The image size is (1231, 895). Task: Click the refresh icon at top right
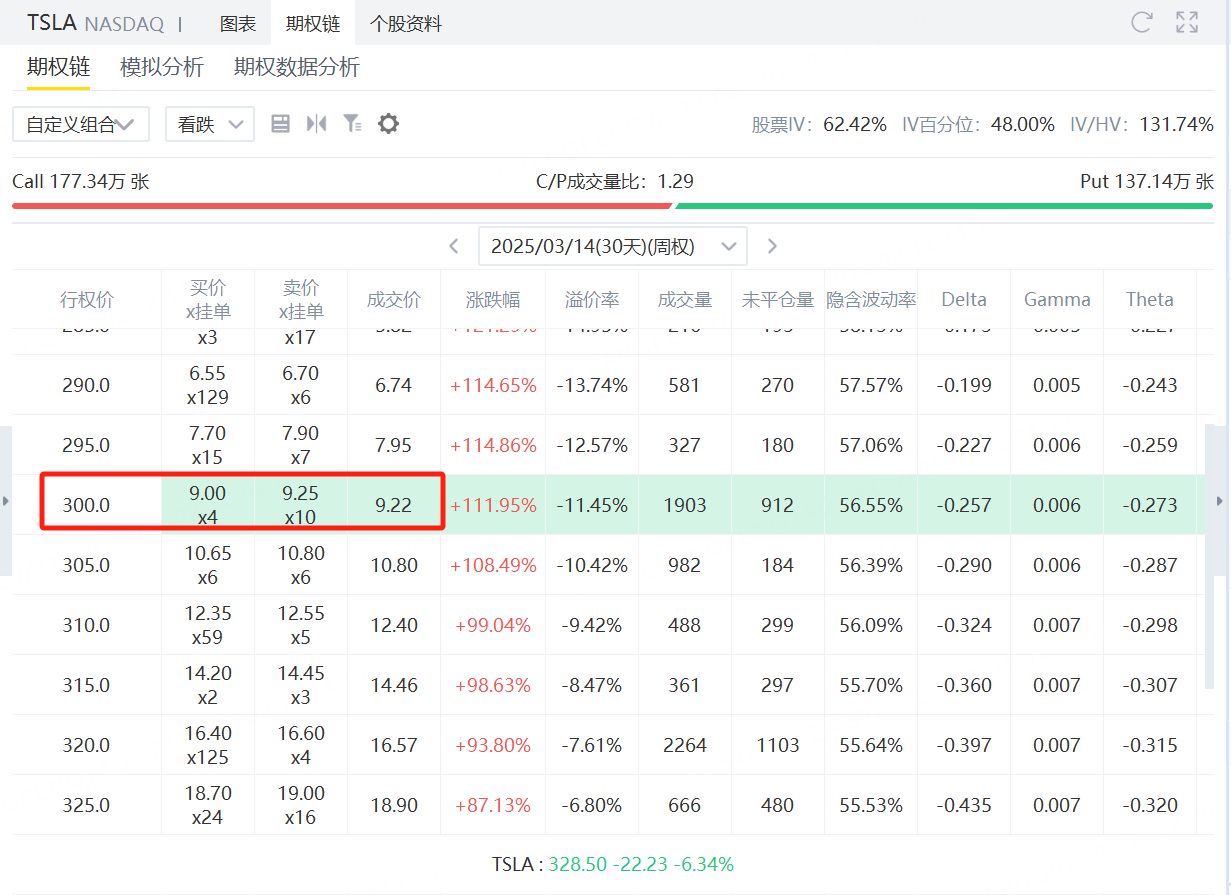click(1142, 22)
